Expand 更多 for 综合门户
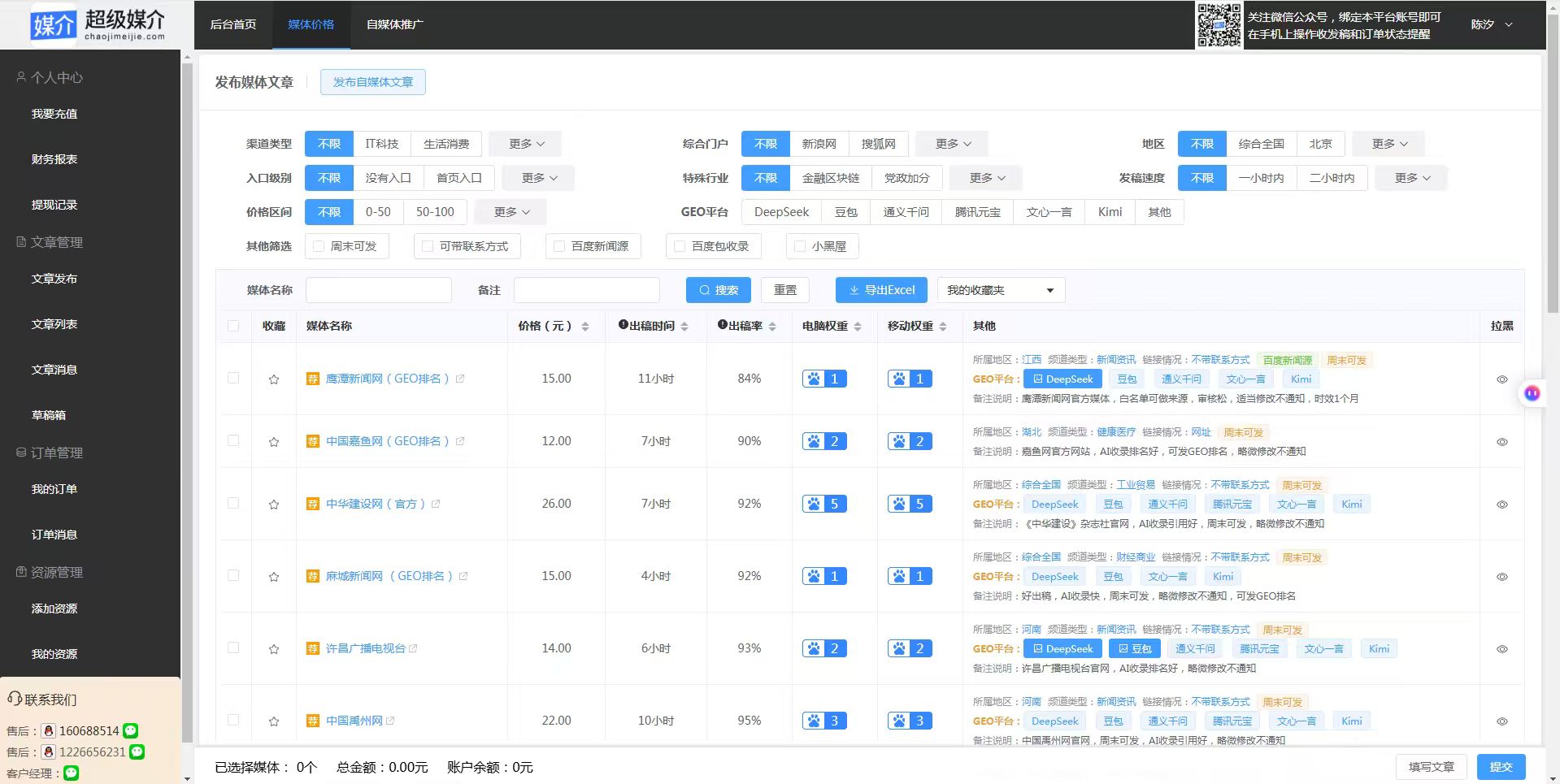 click(953, 144)
